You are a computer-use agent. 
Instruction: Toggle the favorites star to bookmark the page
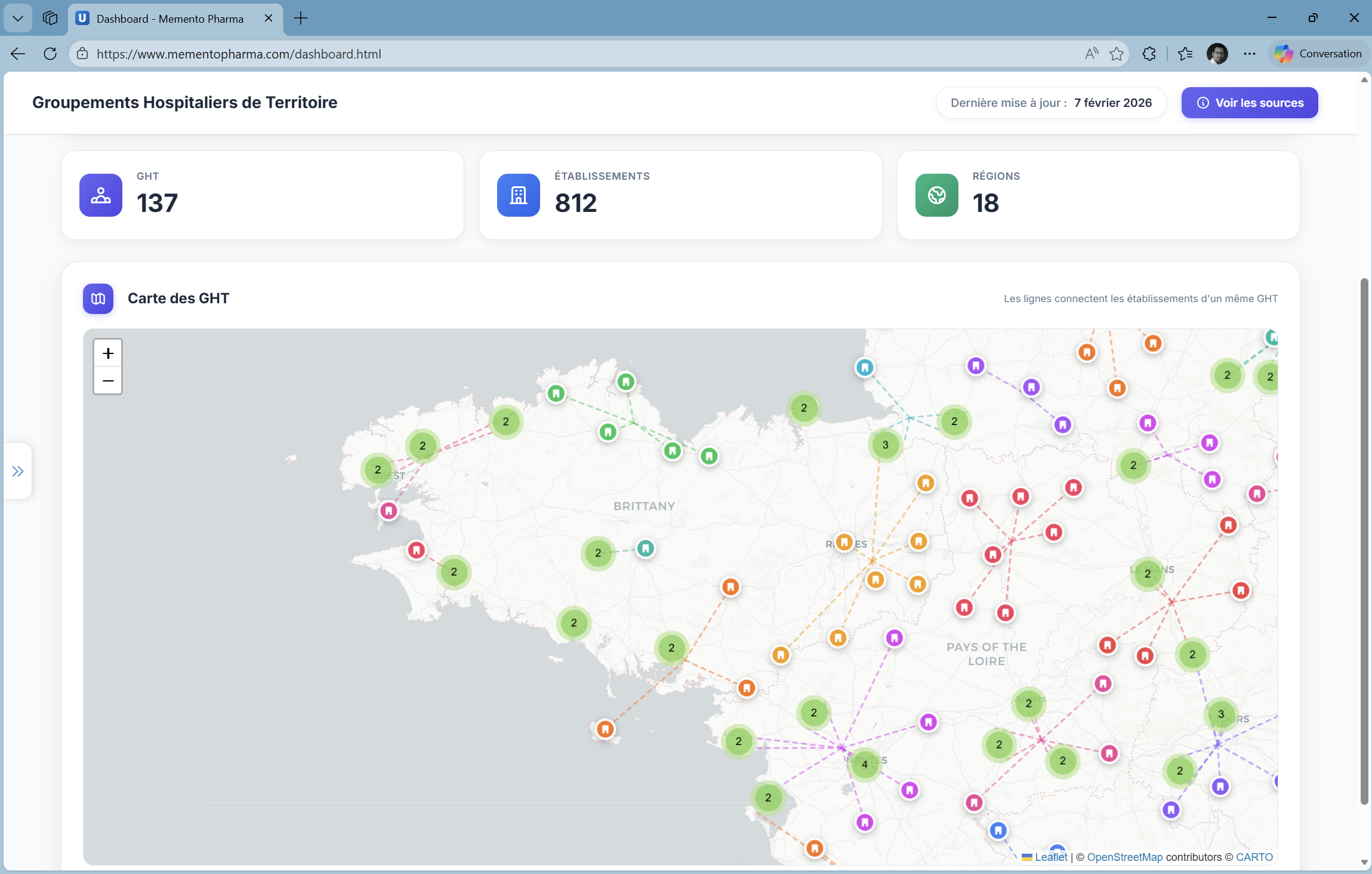pos(1115,54)
